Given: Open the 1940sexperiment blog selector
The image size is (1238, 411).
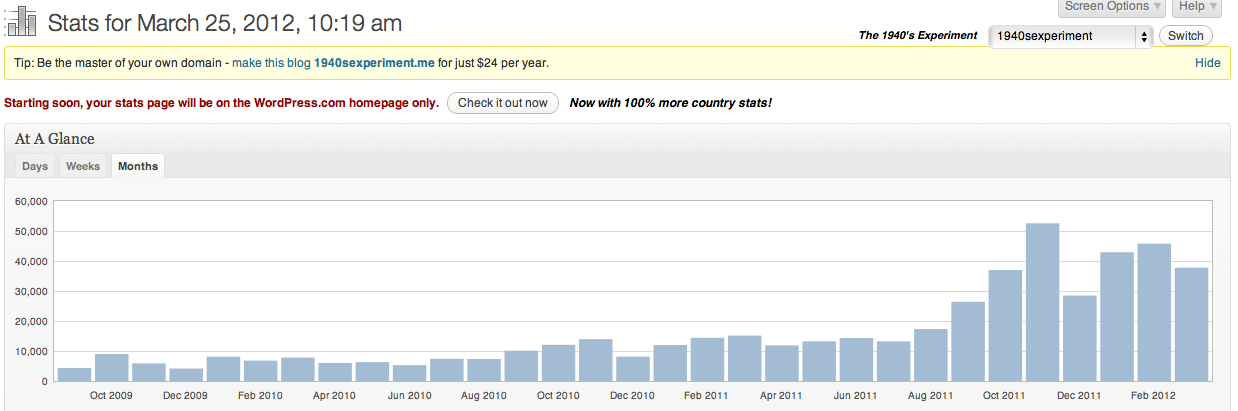Looking at the screenshot, I should pos(1071,36).
